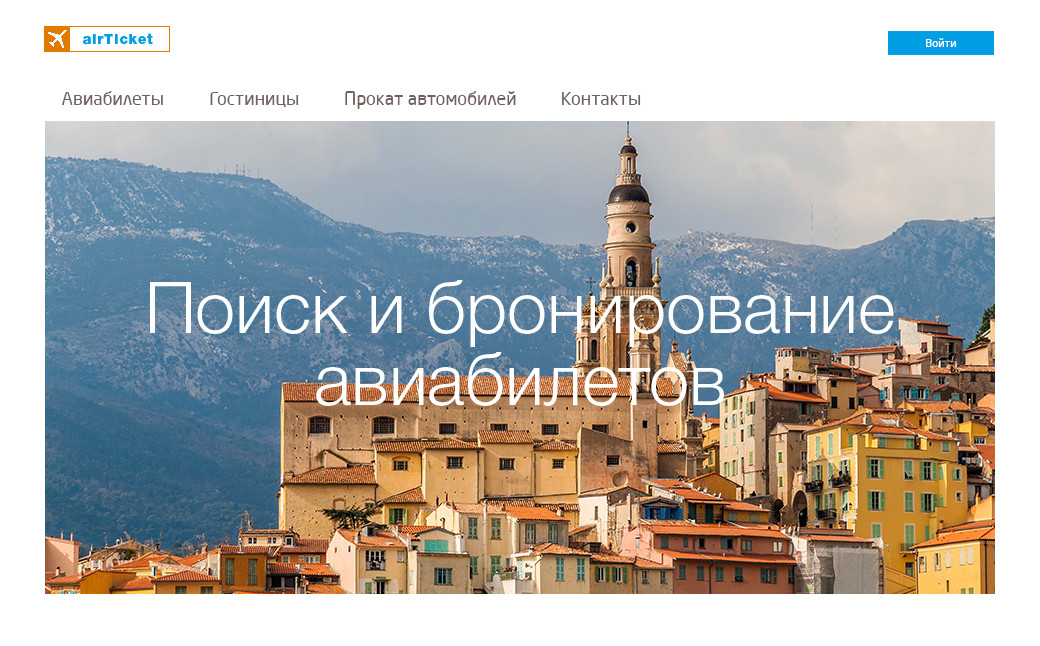Click the airTicket logo text
The width and height of the screenshot is (1040, 646).
coord(117,39)
